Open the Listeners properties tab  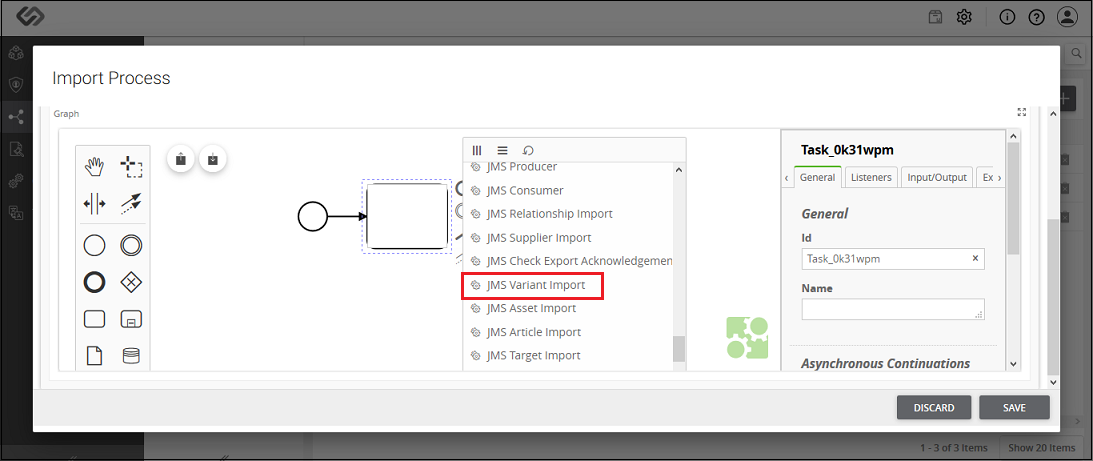[x=871, y=177]
